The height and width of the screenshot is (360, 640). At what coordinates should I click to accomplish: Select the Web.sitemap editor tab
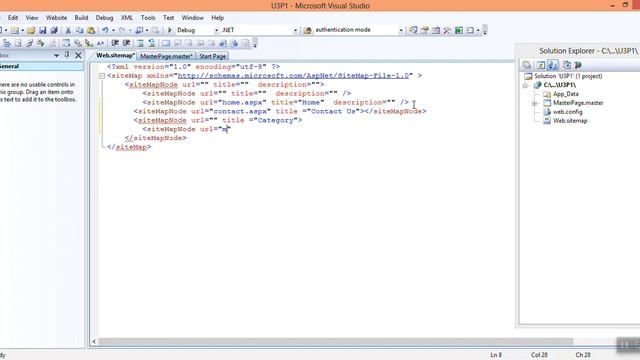pyautogui.click(x=115, y=56)
